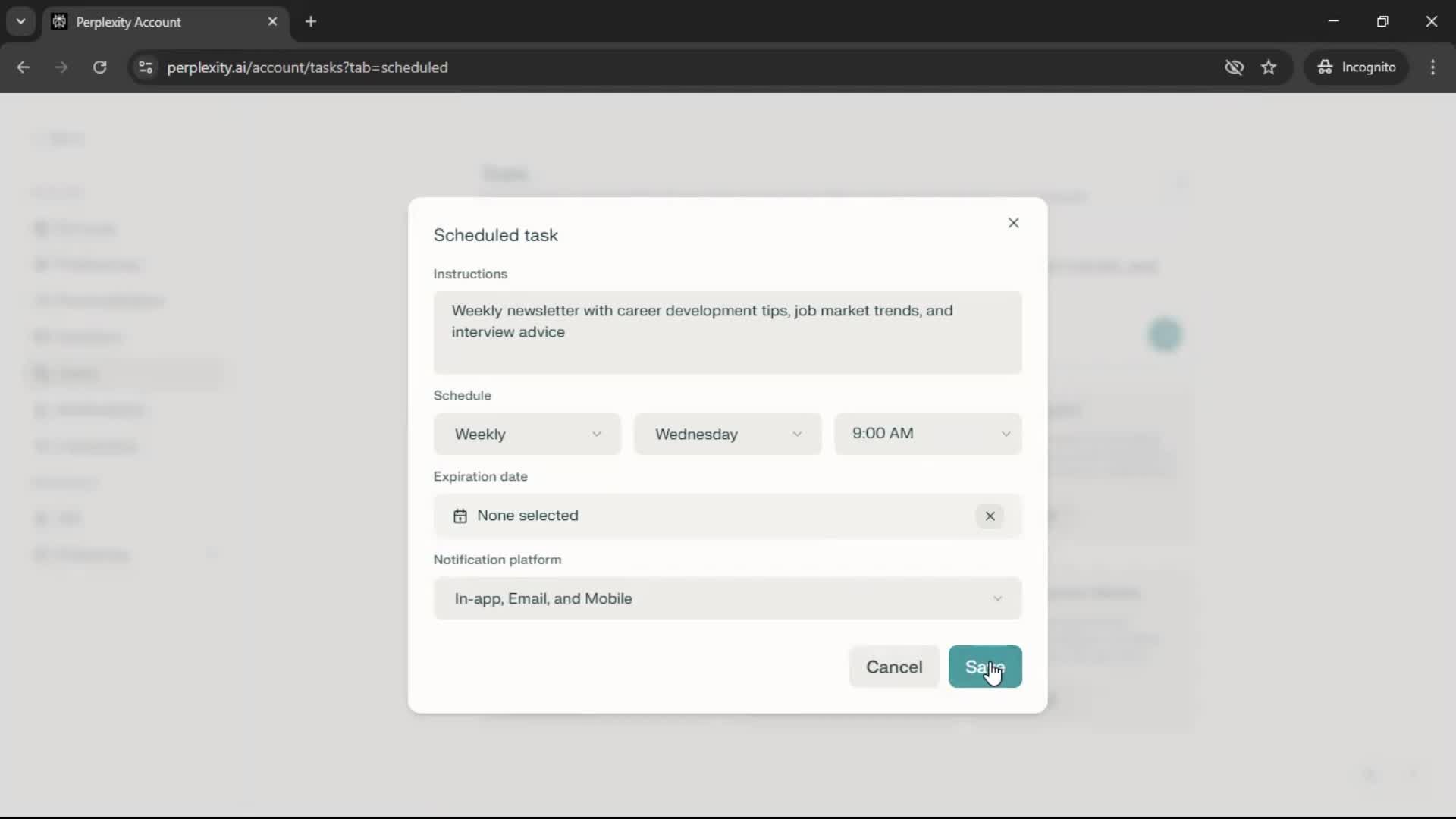Click the Incognito indicator
The image size is (1456, 819).
tap(1357, 67)
